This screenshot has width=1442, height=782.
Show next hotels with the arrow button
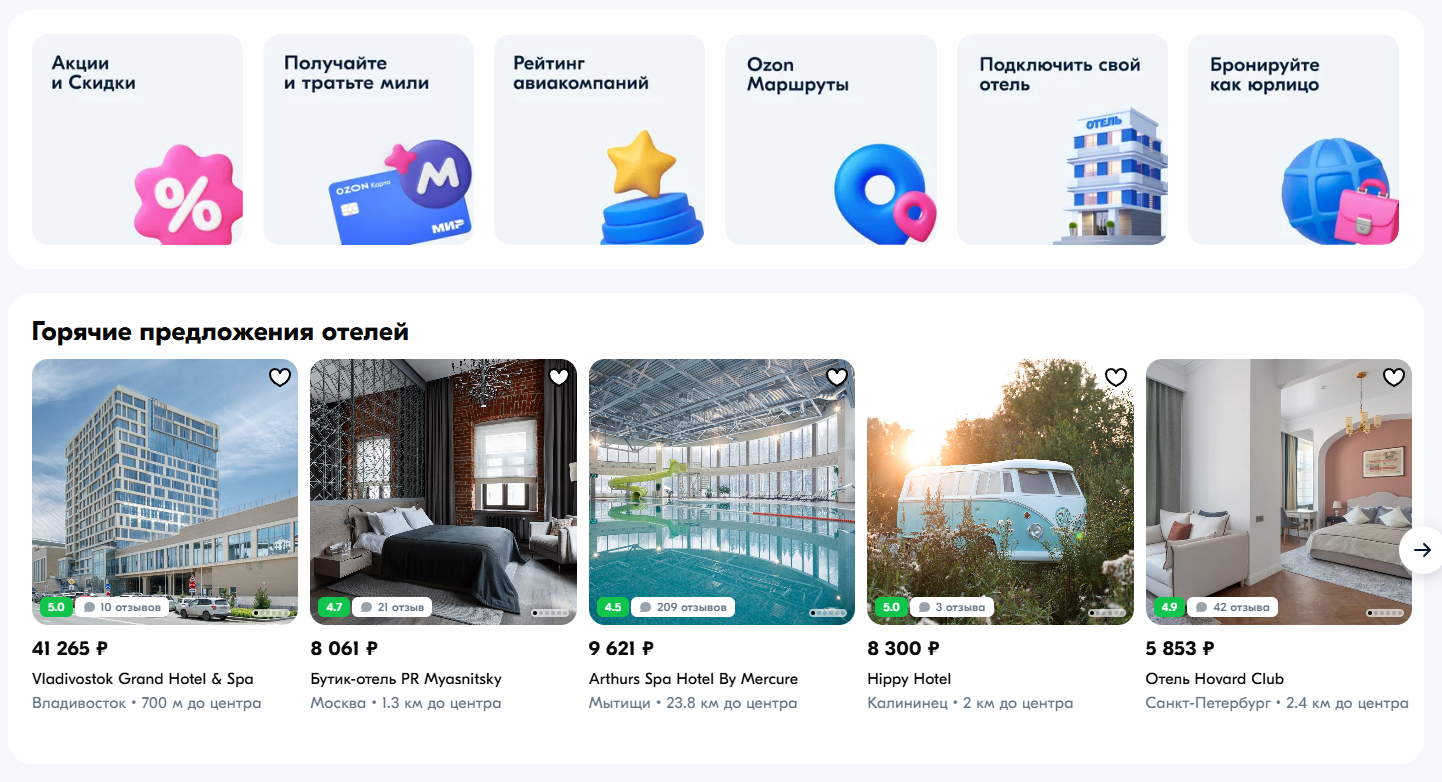[x=1421, y=550]
